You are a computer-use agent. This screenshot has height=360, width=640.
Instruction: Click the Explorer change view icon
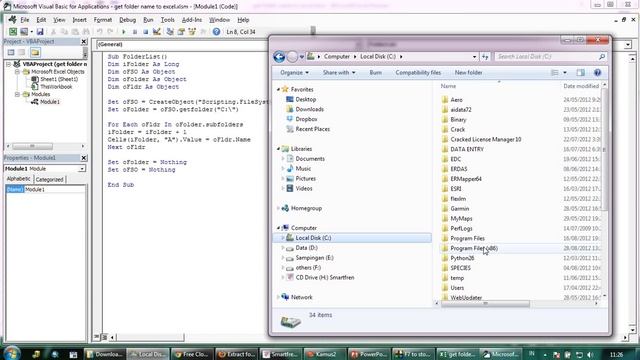pyautogui.click(x=555, y=73)
